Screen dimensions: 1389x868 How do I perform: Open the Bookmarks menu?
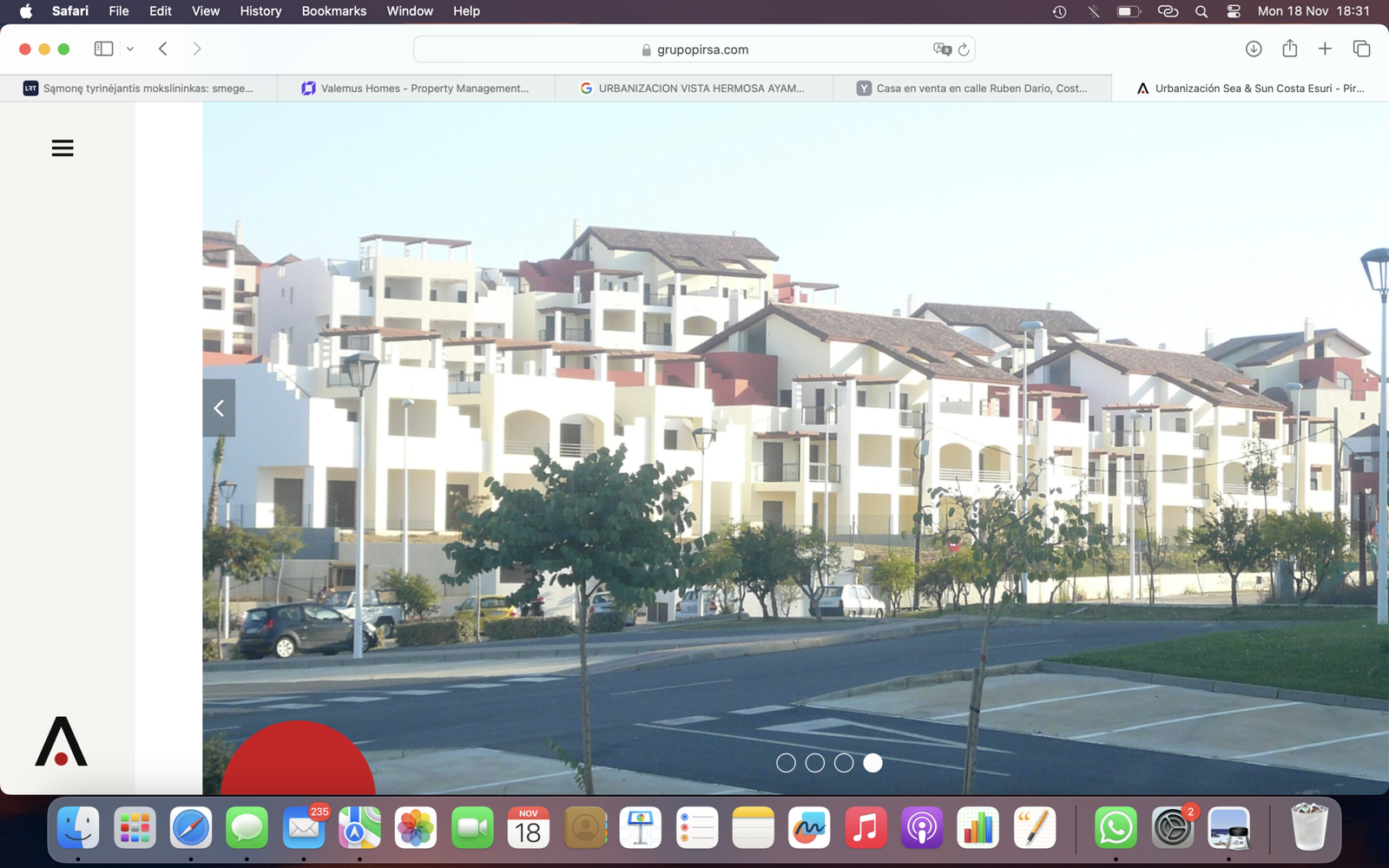coord(333,11)
